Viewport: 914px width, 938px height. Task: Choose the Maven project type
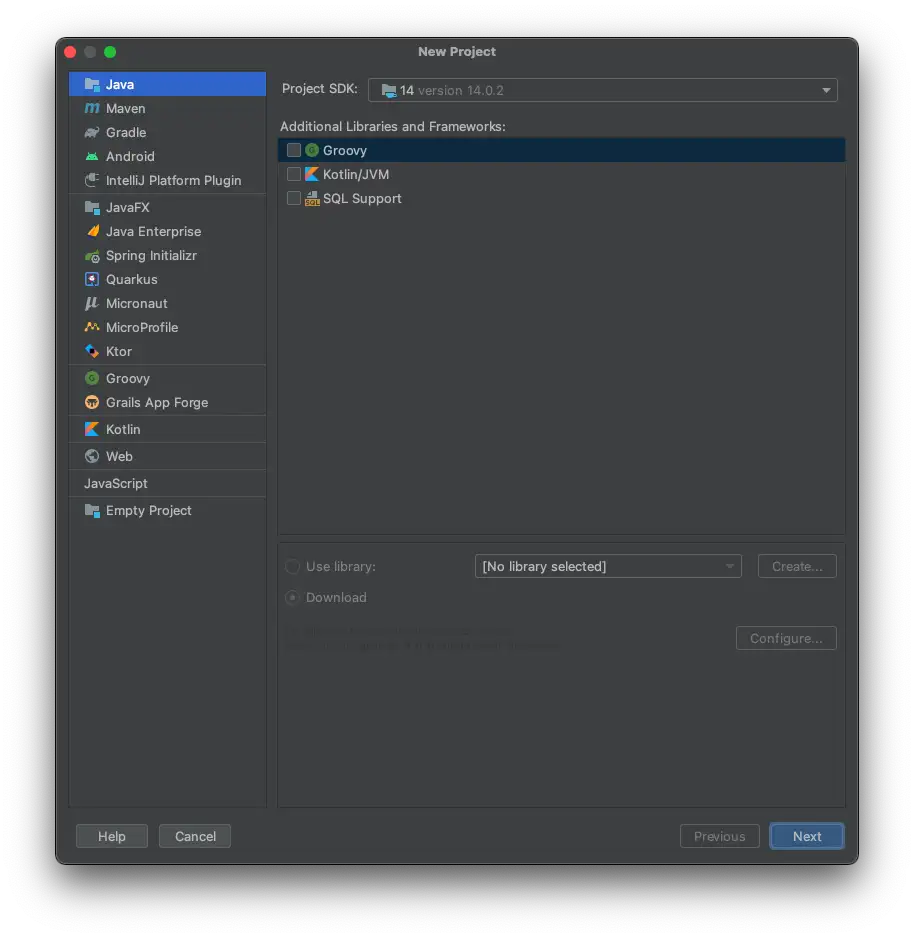tap(167, 108)
